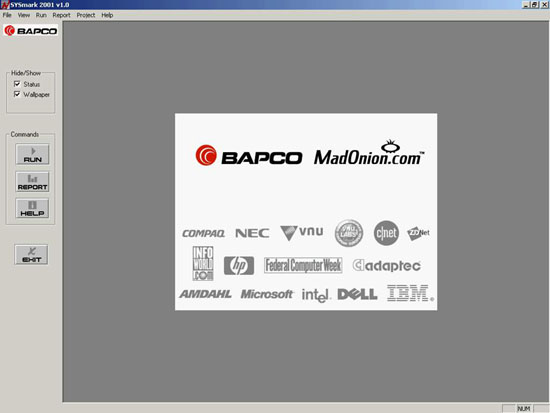Open the View menu
550x413 pixels.
coord(24,15)
